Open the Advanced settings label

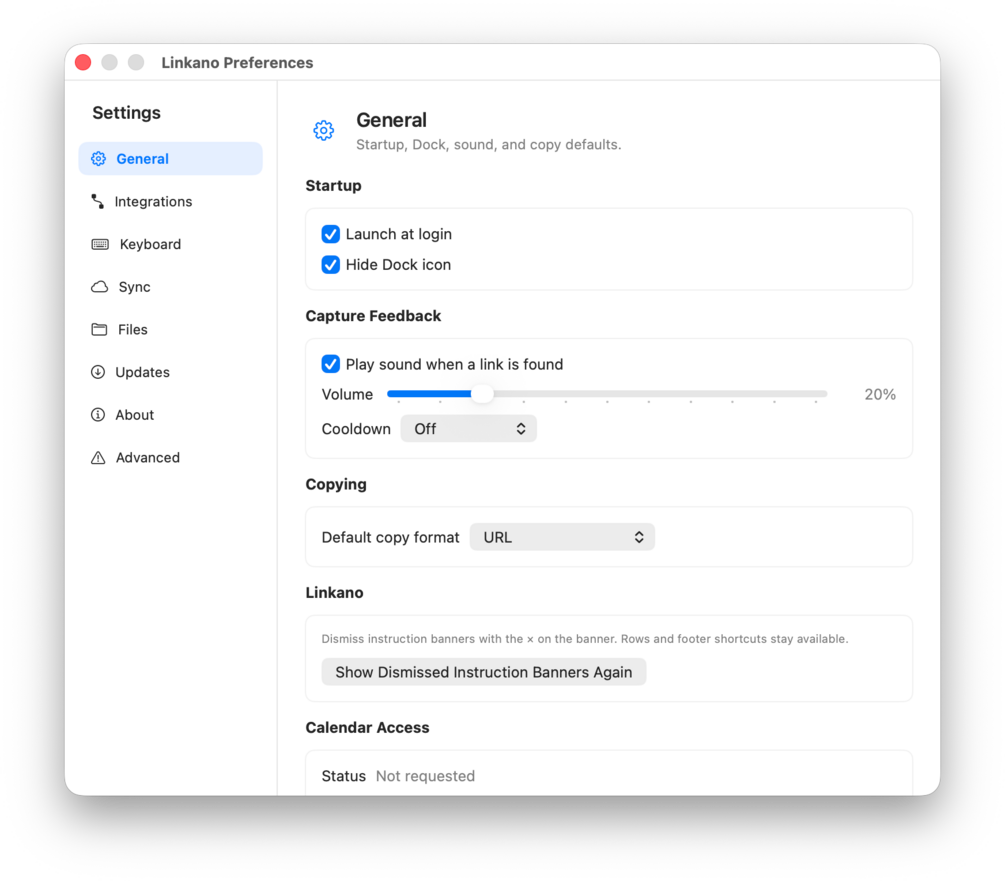[x=147, y=457]
